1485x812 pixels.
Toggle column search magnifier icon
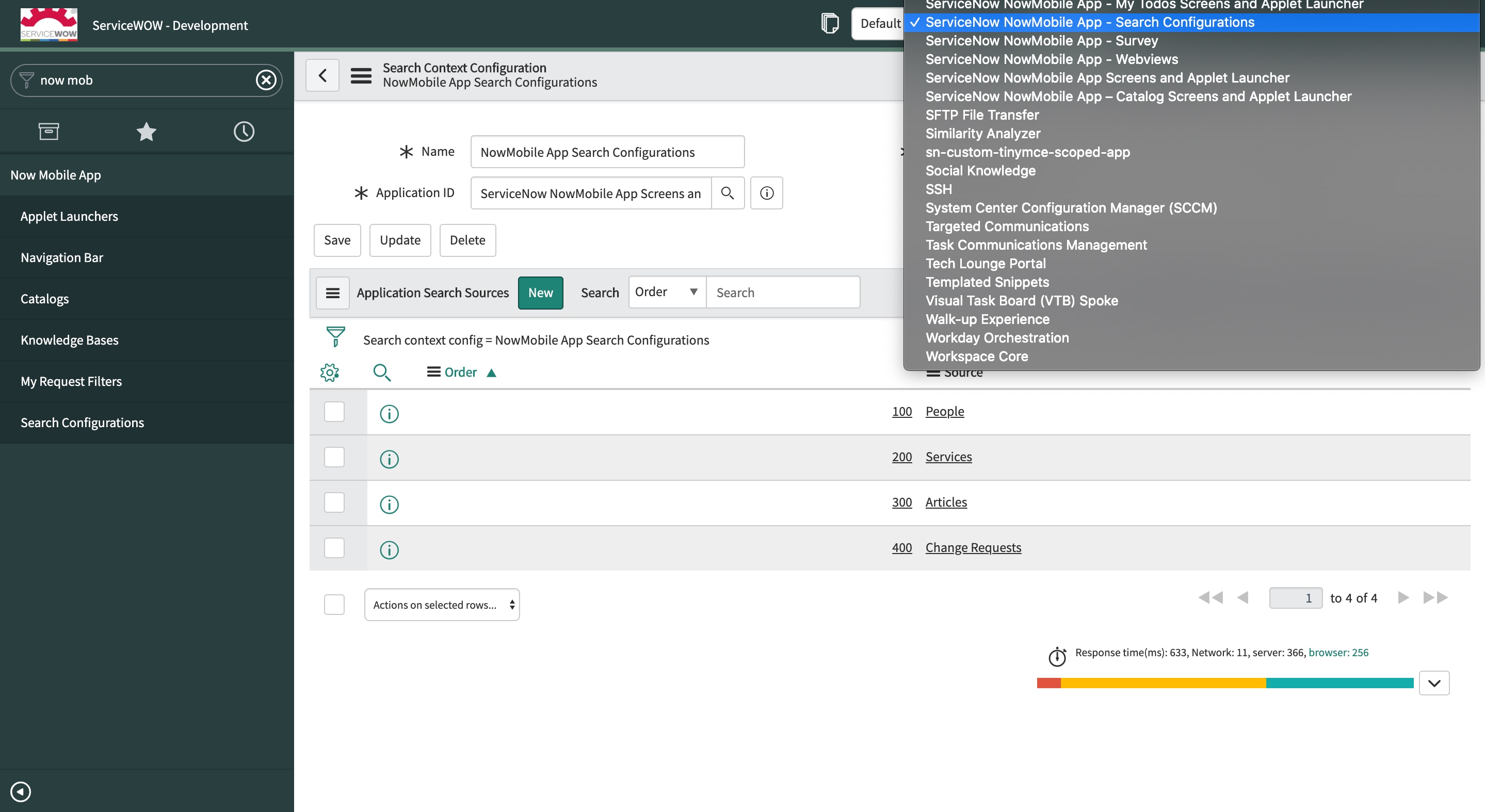click(x=382, y=372)
